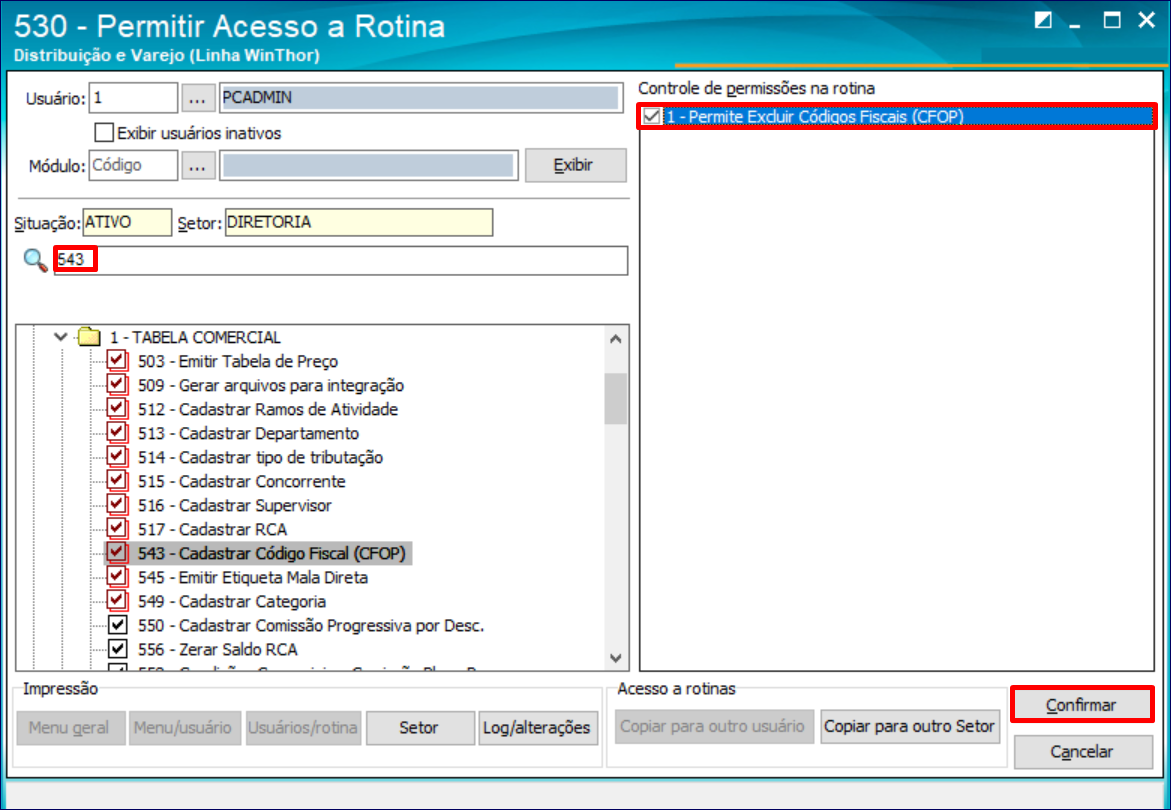Uncheck Permite Excluir Códigos Fiscais permission
This screenshot has height=810, width=1171.
pyautogui.click(x=652, y=116)
